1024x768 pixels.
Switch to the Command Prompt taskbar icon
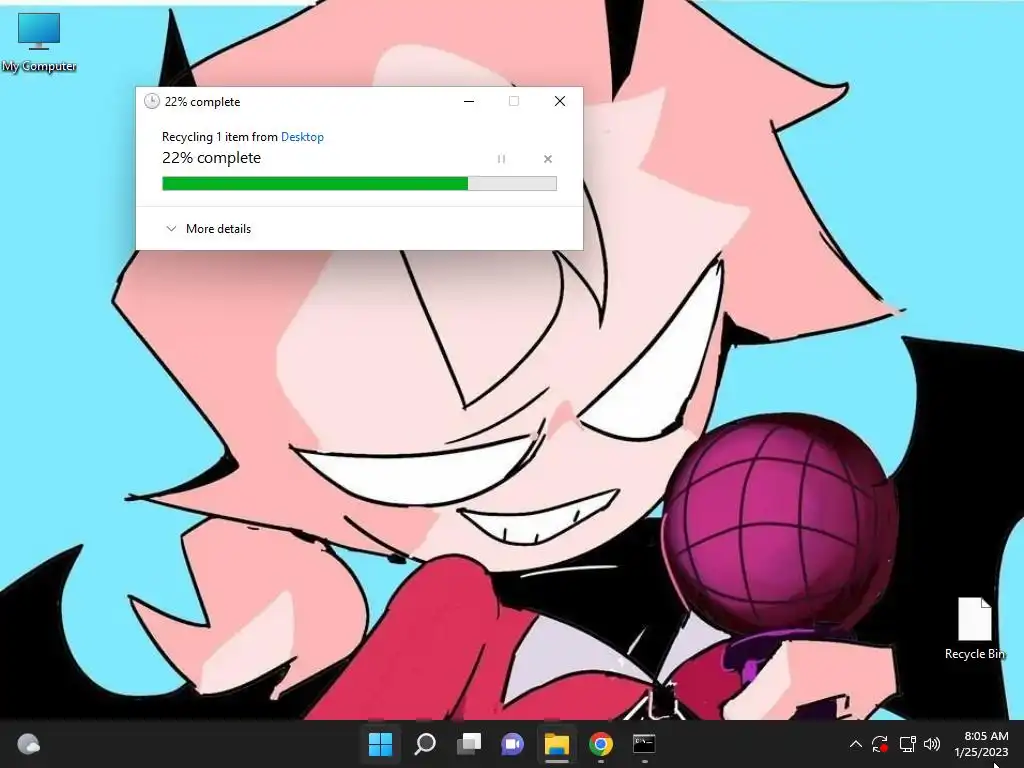click(x=645, y=744)
